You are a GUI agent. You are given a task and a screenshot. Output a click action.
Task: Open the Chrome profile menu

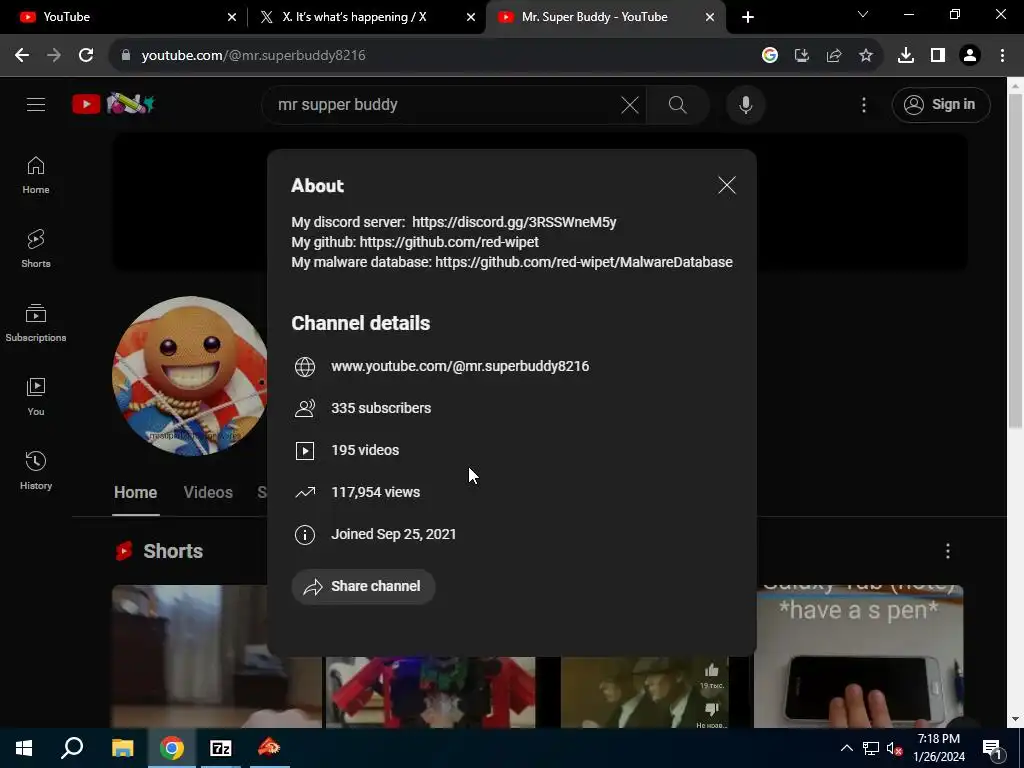[x=970, y=56]
